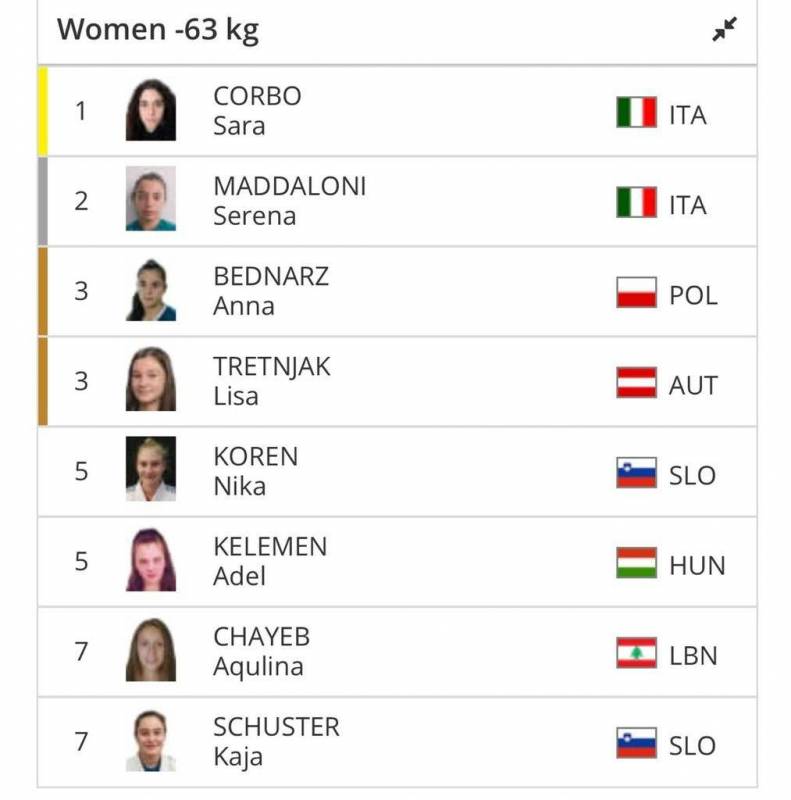Click the HUN country code label
The image size is (791, 800).
pyautogui.click(x=697, y=566)
